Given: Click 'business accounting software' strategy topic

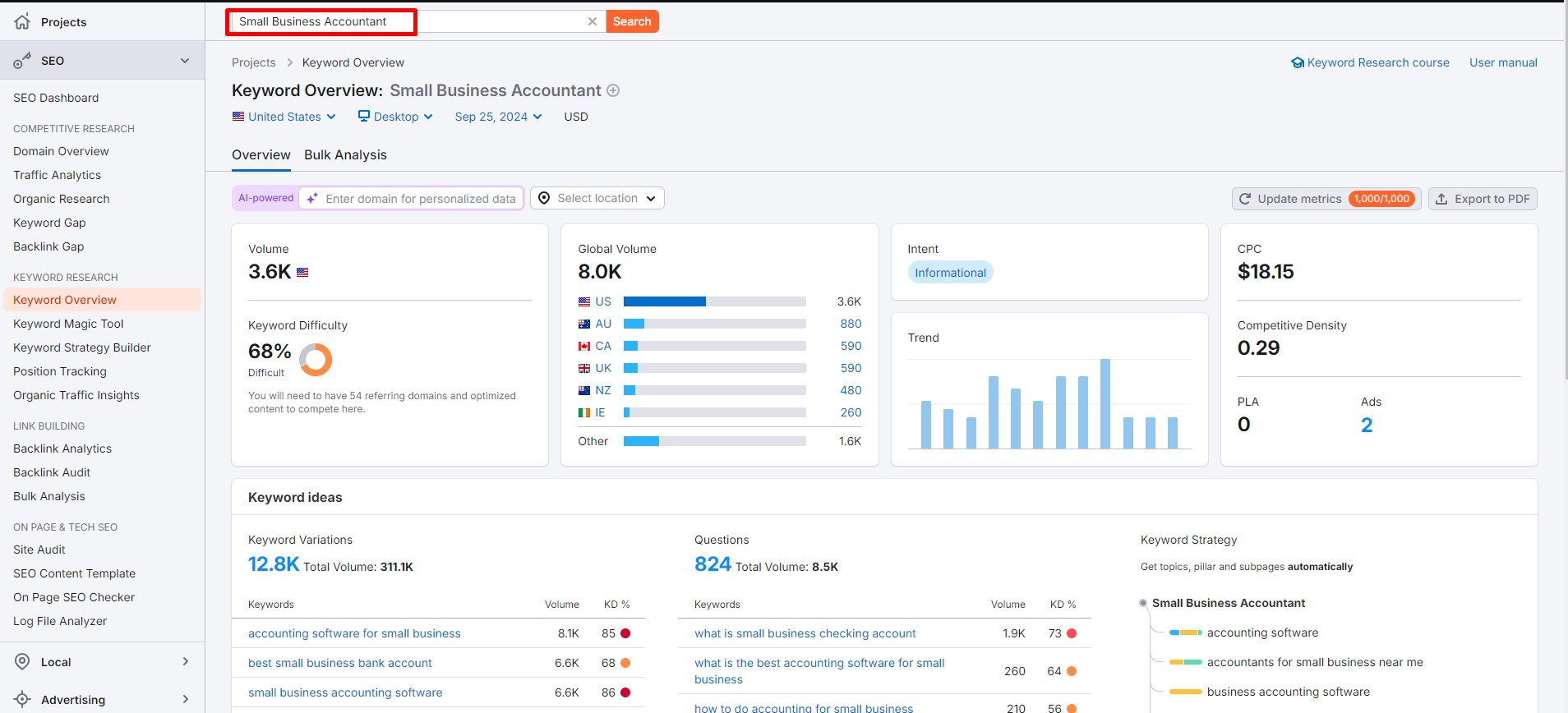Looking at the screenshot, I should click(x=1288, y=692).
